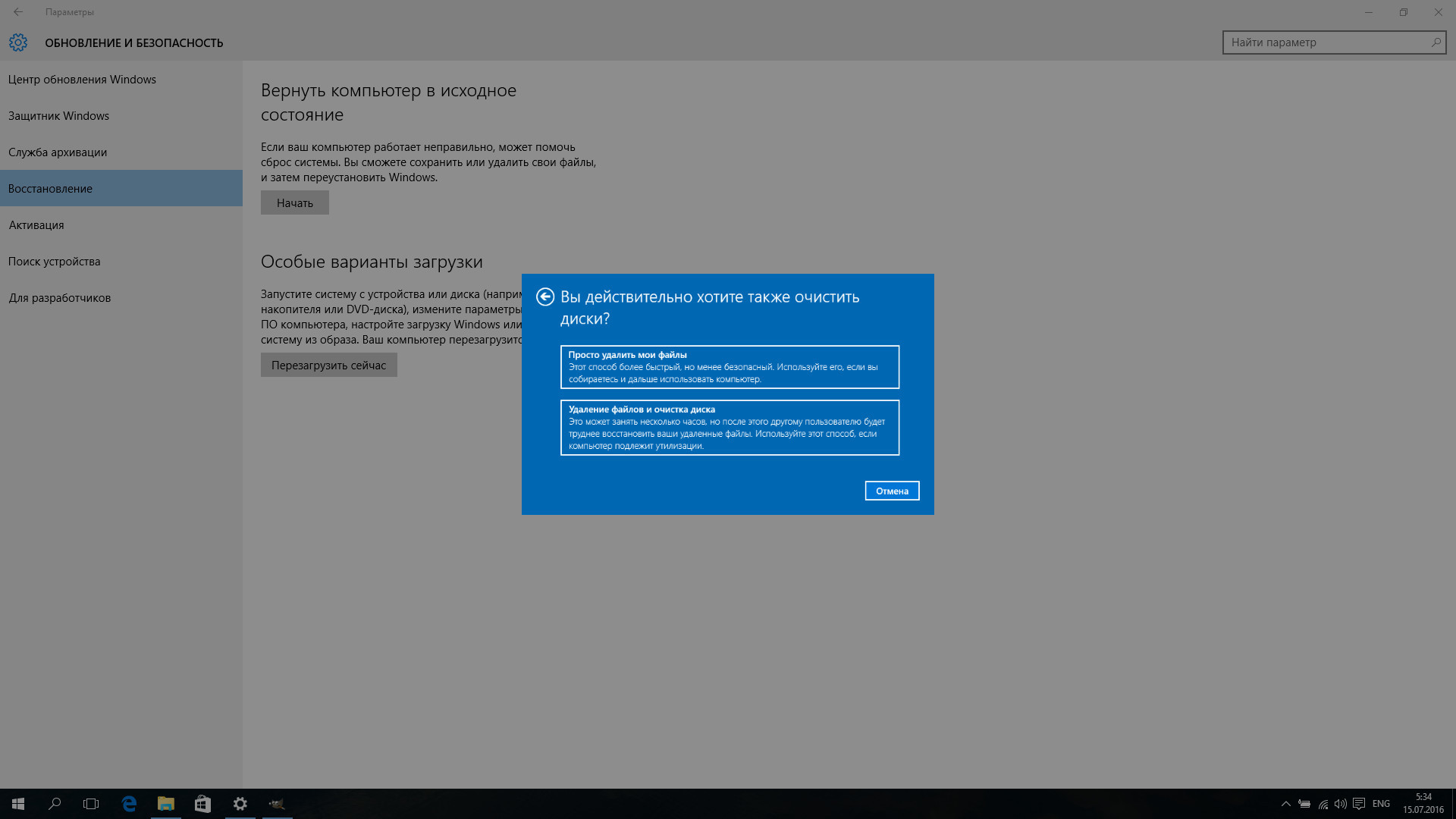Launch Microsoft Edge from taskbar
Image resolution: width=1456 pixels, height=819 pixels.
129,804
